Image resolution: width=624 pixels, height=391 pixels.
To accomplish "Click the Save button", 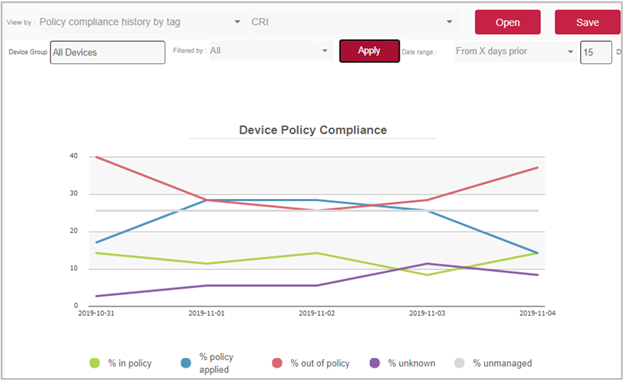I will pos(587,22).
